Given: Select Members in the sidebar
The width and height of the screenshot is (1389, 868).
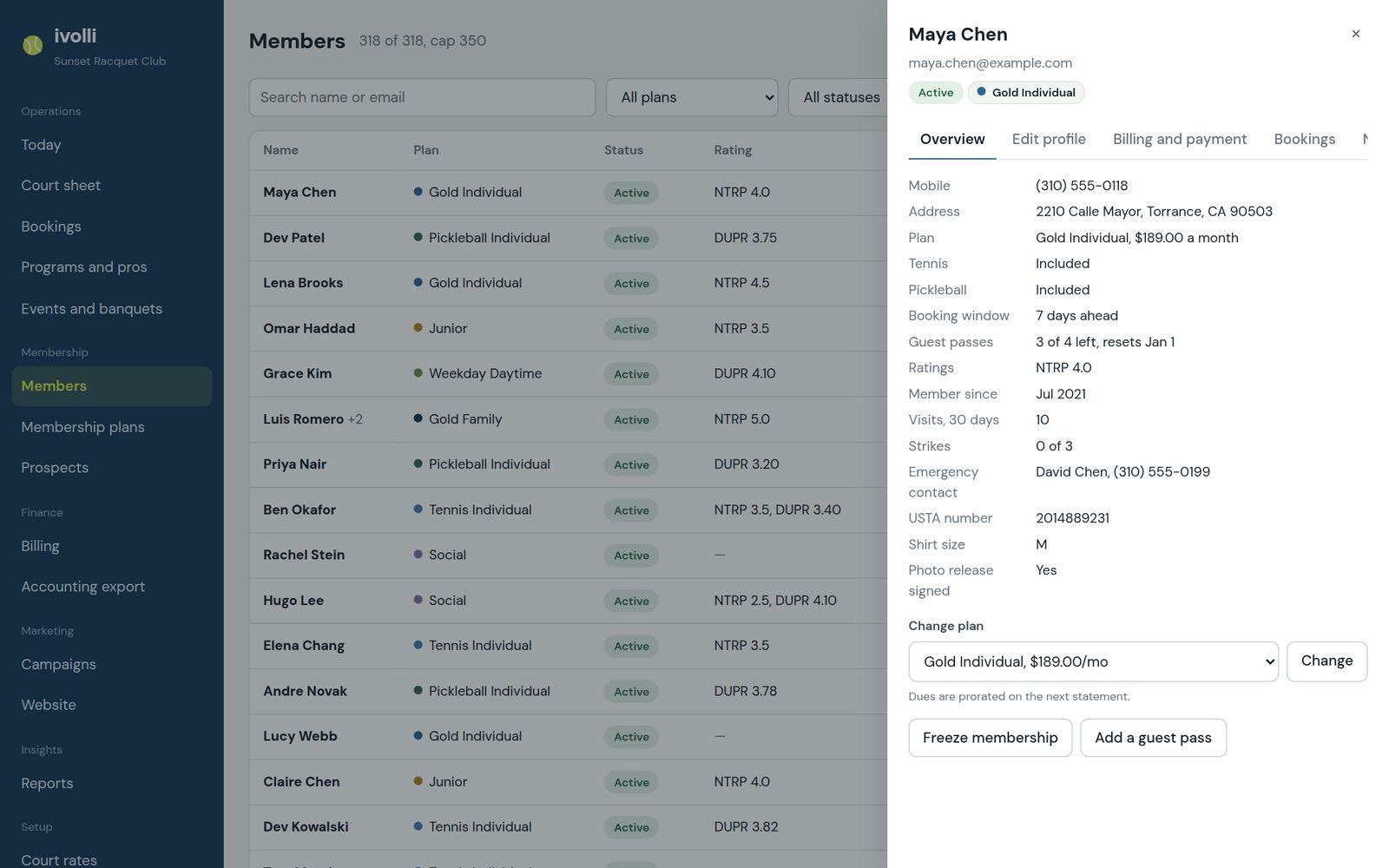Looking at the screenshot, I should point(112,386).
